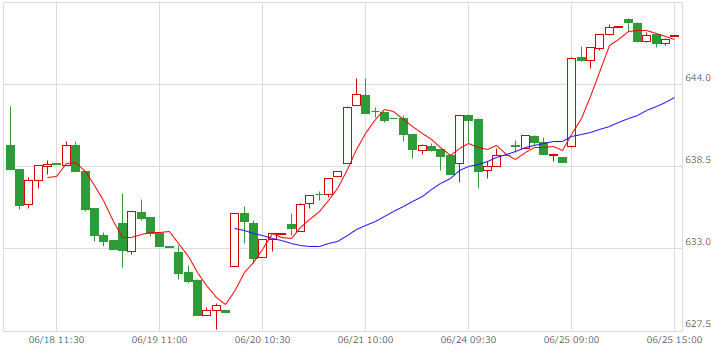Select the 638.5 price axis label
Viewport: 723px width, 363px height.
[x=698, y=160]
